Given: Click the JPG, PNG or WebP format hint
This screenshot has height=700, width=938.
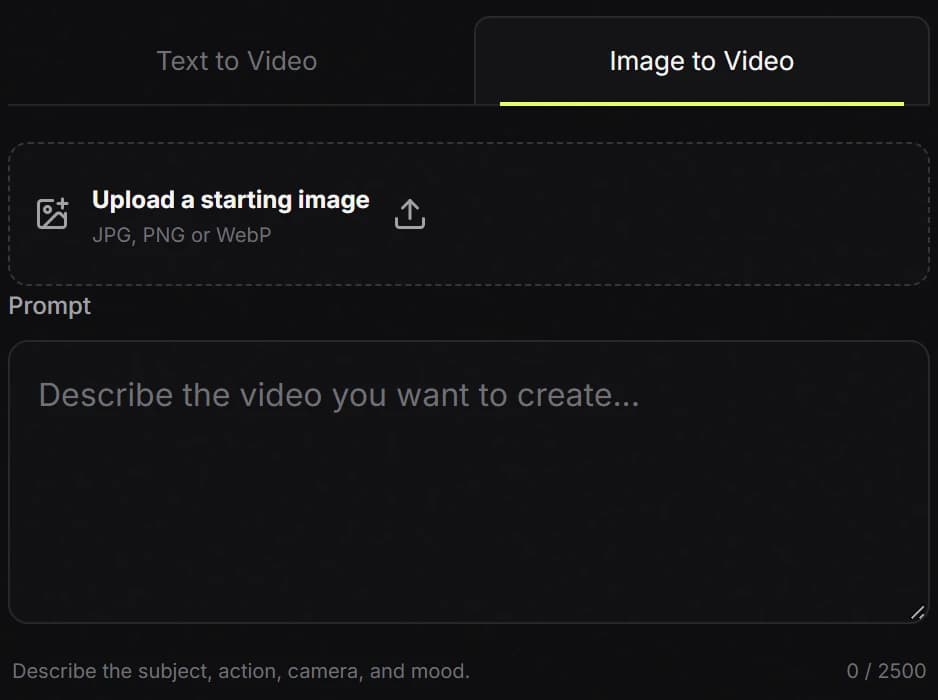Looking at the screenshot, I should pyautogui.click(x=182, y=235).
